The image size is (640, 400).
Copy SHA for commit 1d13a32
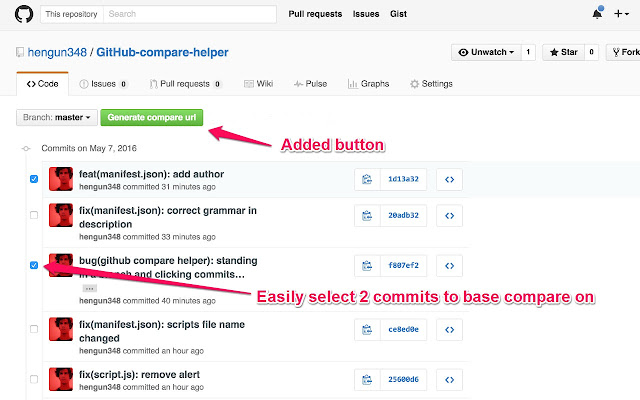tap(367, 180)
